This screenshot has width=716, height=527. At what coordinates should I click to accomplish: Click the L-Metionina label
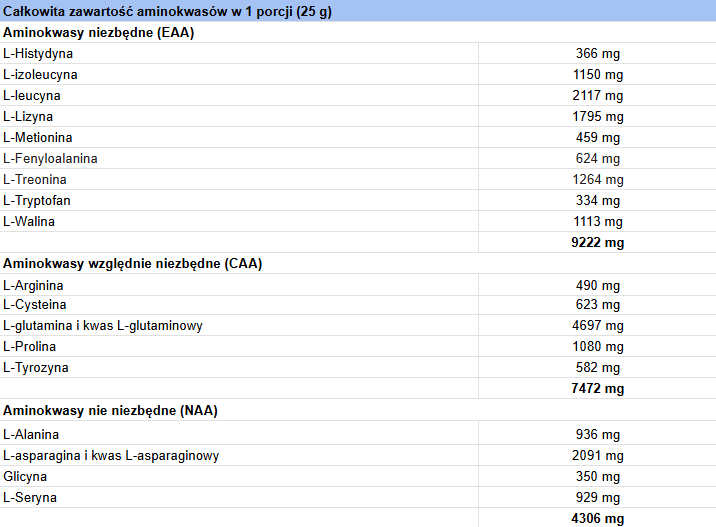tap(37, 138)
